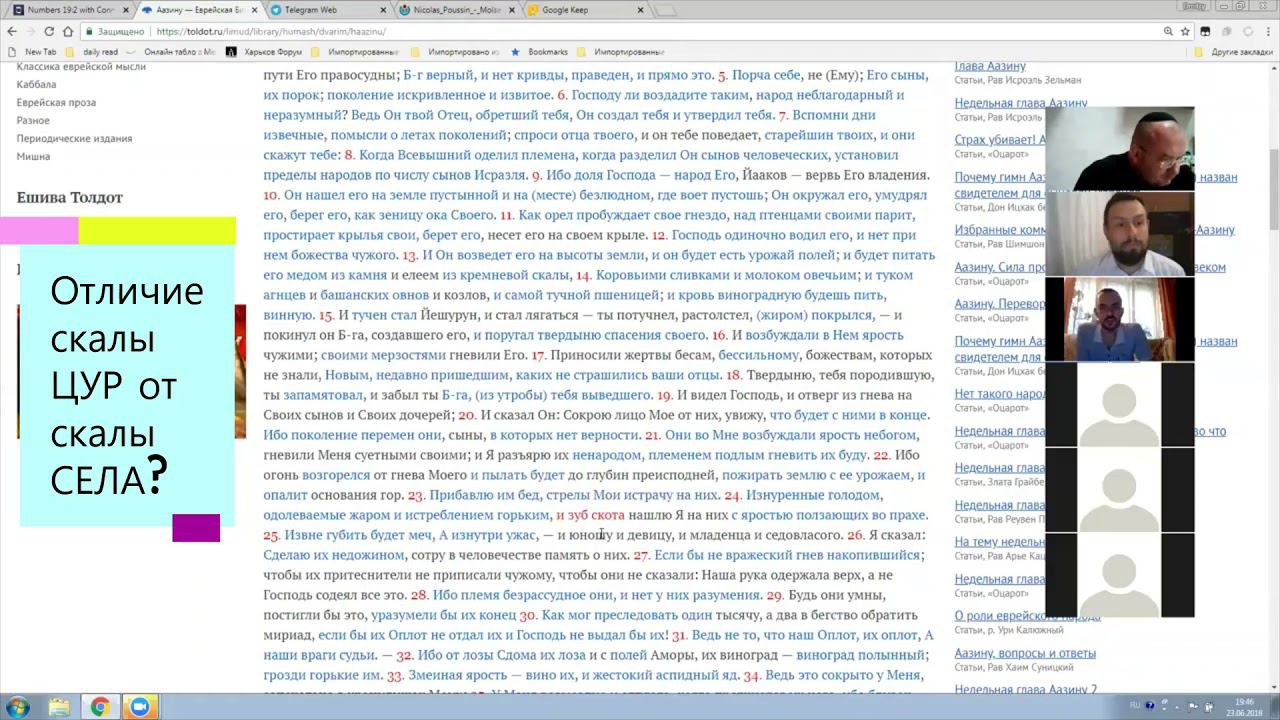Open the dark extension icon beside star
Screen dimensions: 1280x720
[1205, 31]
